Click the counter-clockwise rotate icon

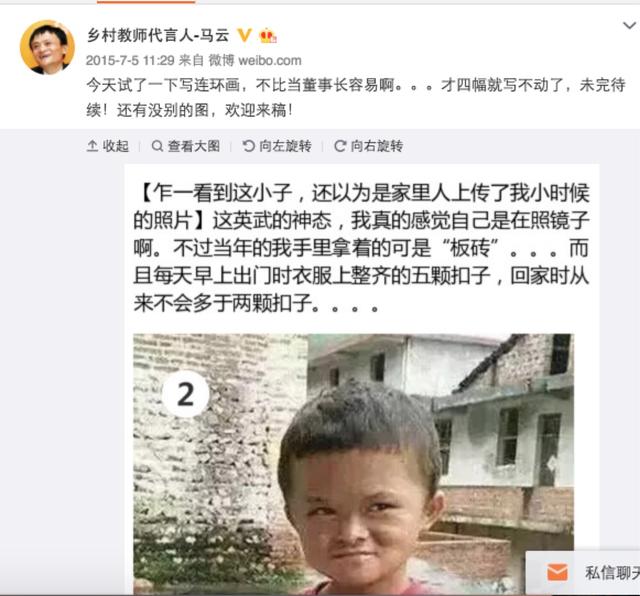[x=248, y=146]
